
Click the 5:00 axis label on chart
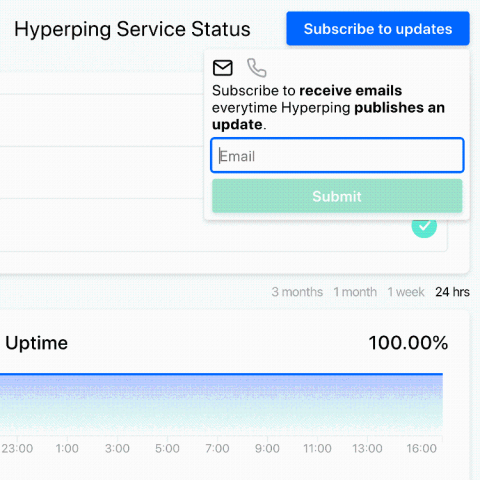pyautogui.click(x=167, y=449)
